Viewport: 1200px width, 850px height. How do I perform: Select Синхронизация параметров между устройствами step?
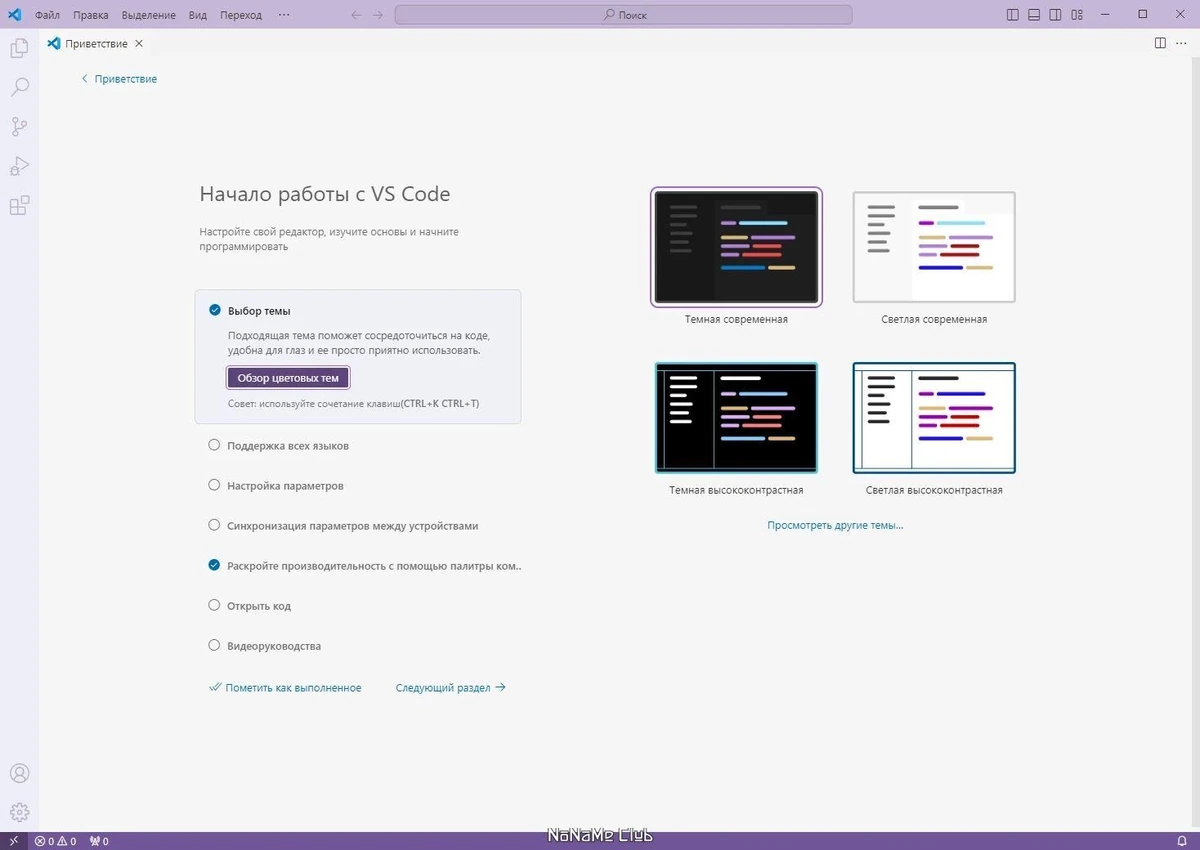(343, 525)
